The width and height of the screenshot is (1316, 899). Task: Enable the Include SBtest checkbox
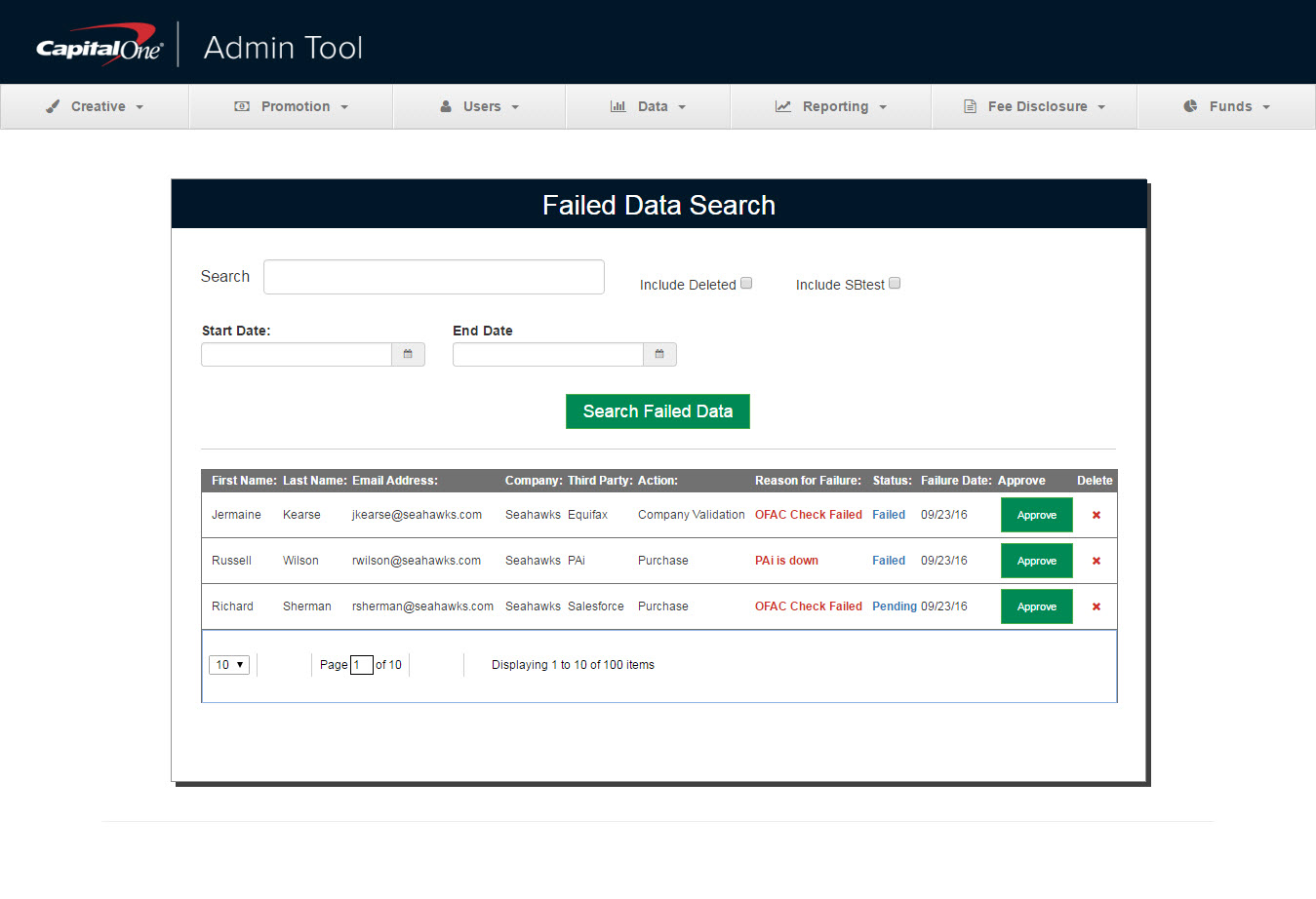pyautogui.click(x=895, y=284)
